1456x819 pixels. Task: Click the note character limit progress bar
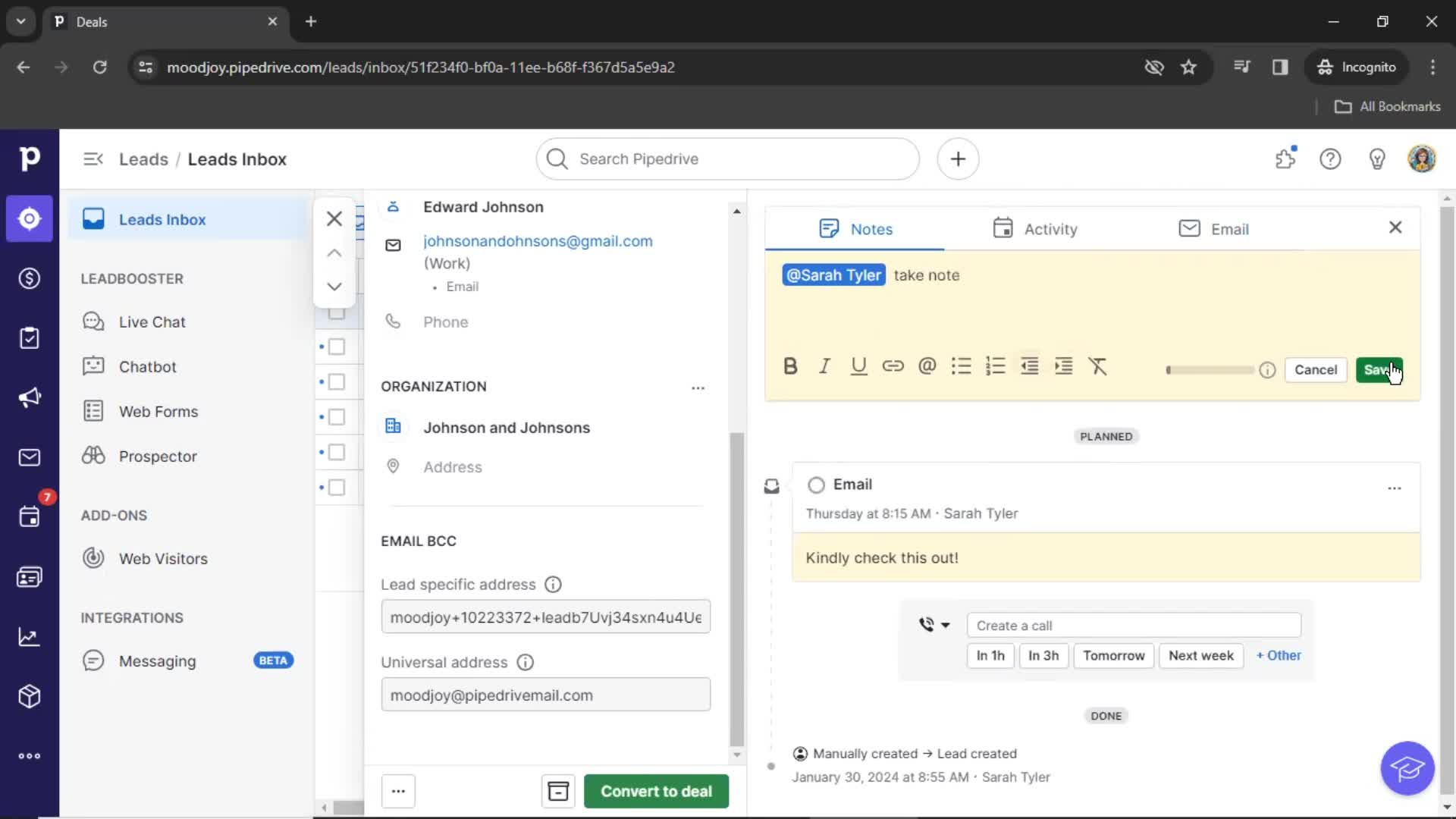tap(1210, 370)
